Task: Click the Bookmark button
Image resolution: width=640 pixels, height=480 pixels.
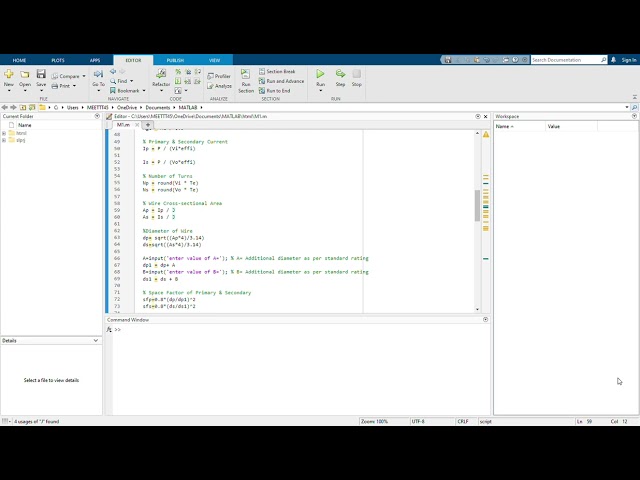Action: pos(125,91)
